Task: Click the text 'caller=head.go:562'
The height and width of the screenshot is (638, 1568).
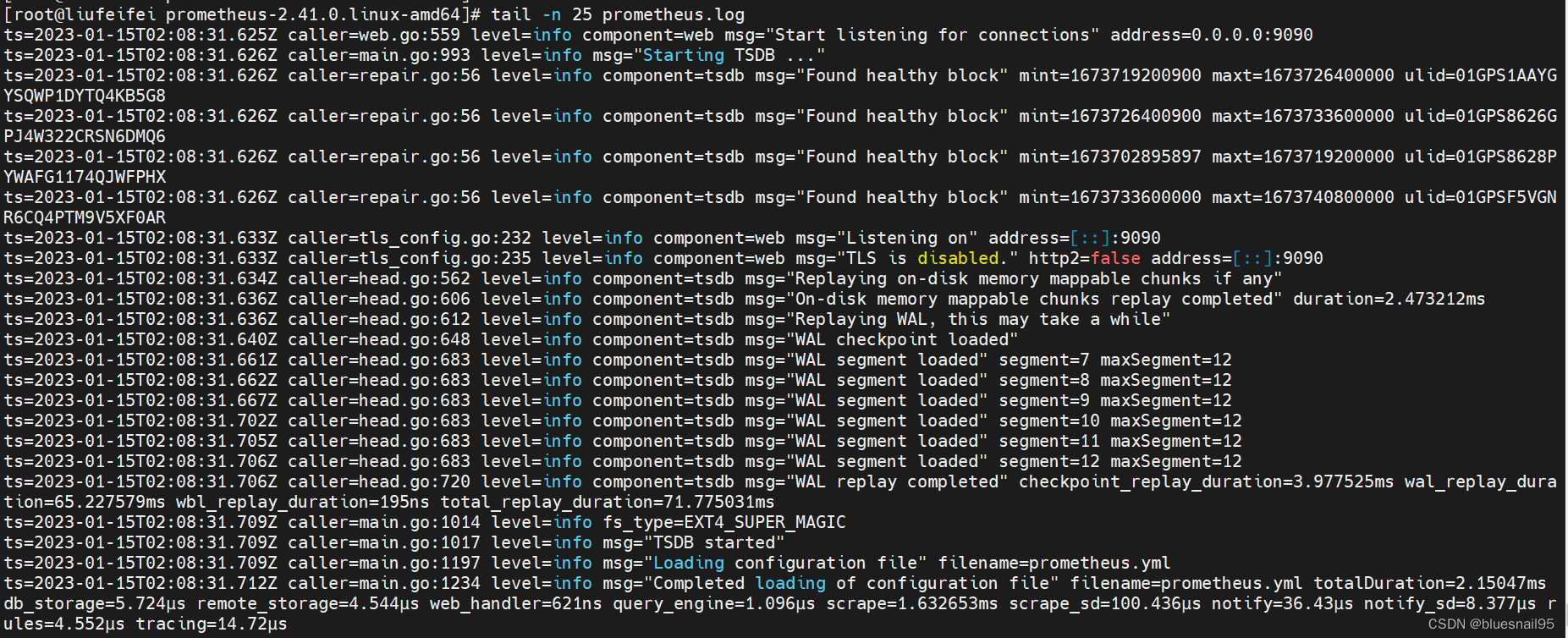Action: [x=378, y=278]
